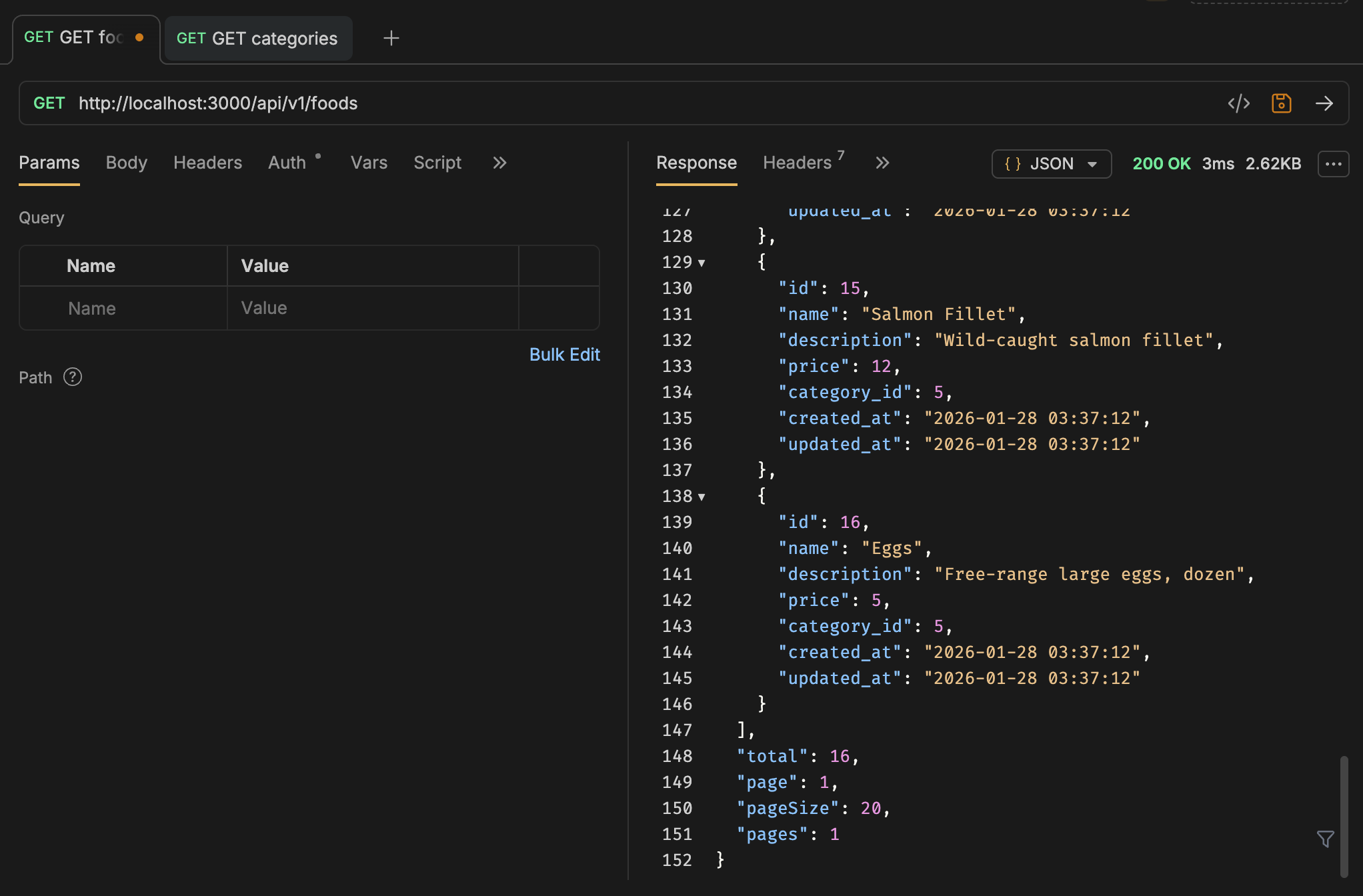Open the Script tab

[437, 163]
